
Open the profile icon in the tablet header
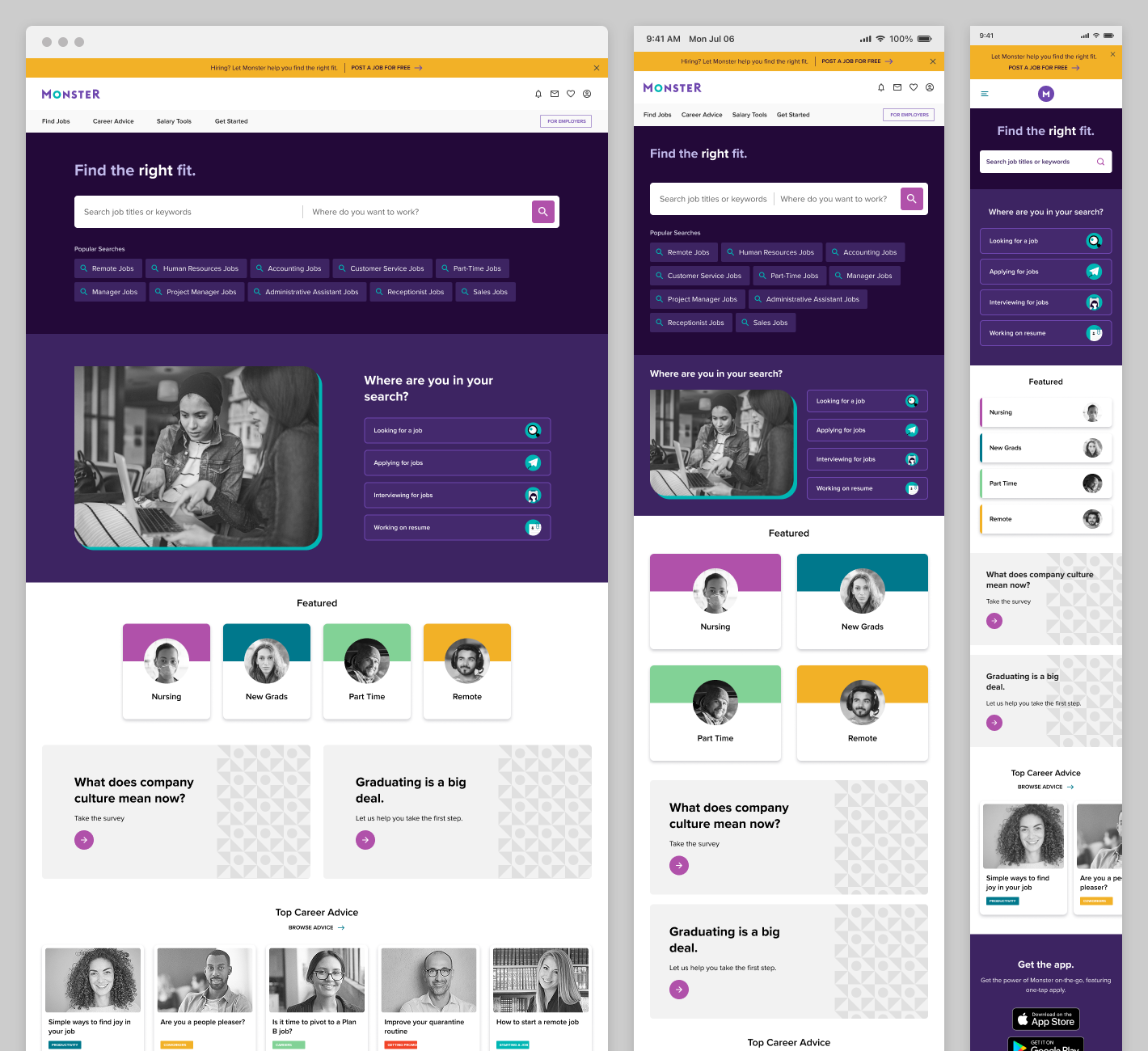(930, 87)
